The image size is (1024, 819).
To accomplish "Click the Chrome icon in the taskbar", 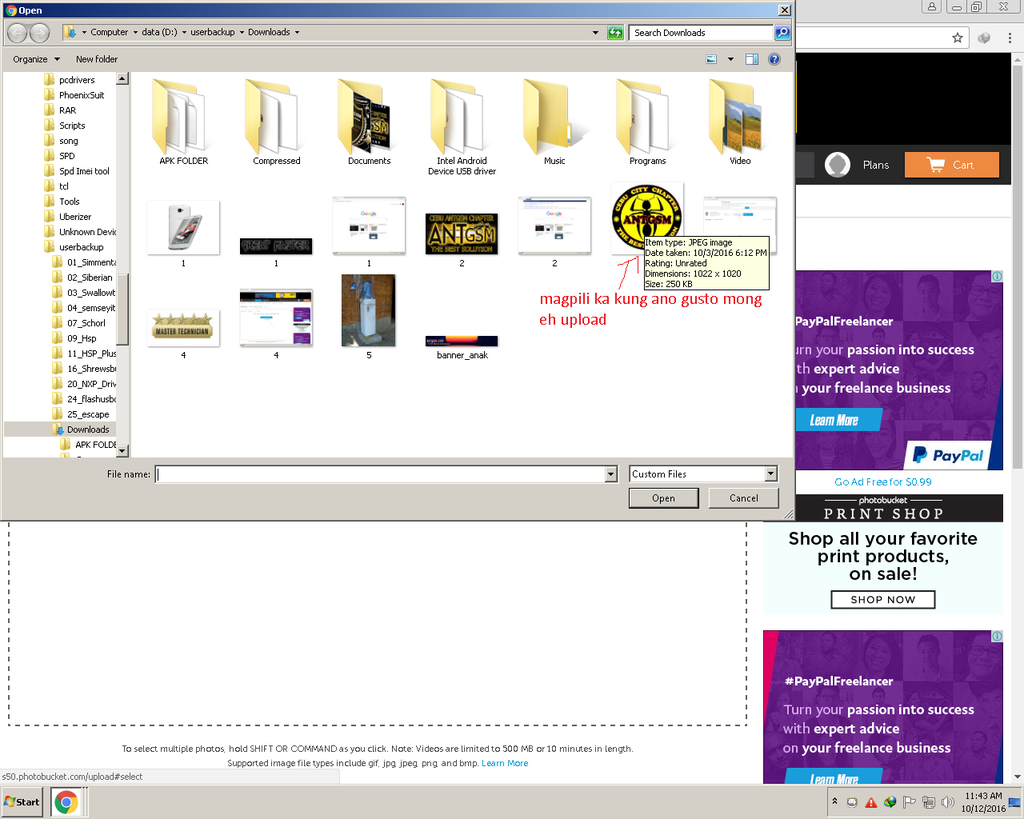I will pyautogui.click(x=66, y=802).
